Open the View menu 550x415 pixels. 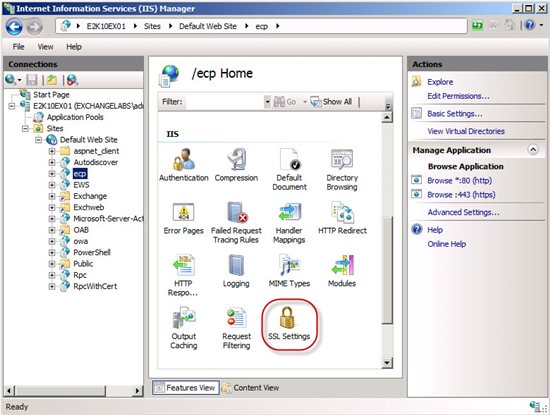click(46, 47)
